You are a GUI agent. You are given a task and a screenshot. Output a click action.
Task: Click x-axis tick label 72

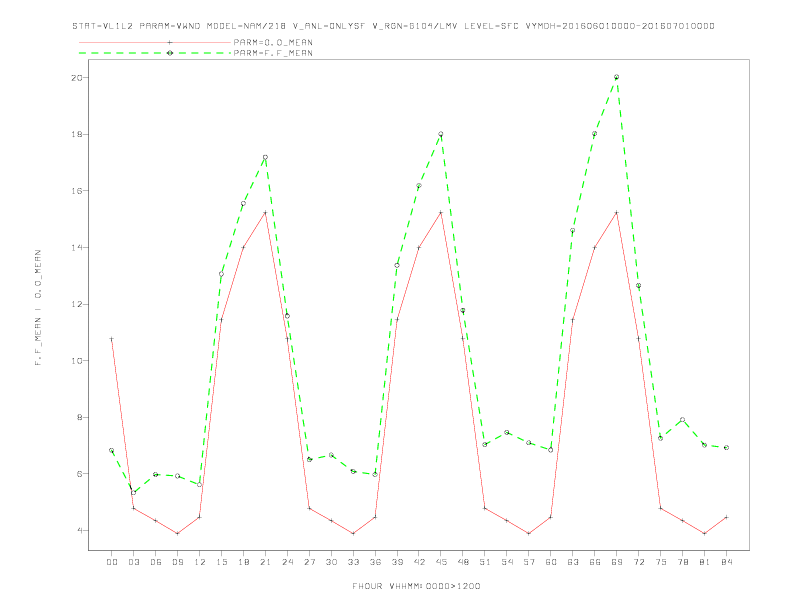[639, 562]
